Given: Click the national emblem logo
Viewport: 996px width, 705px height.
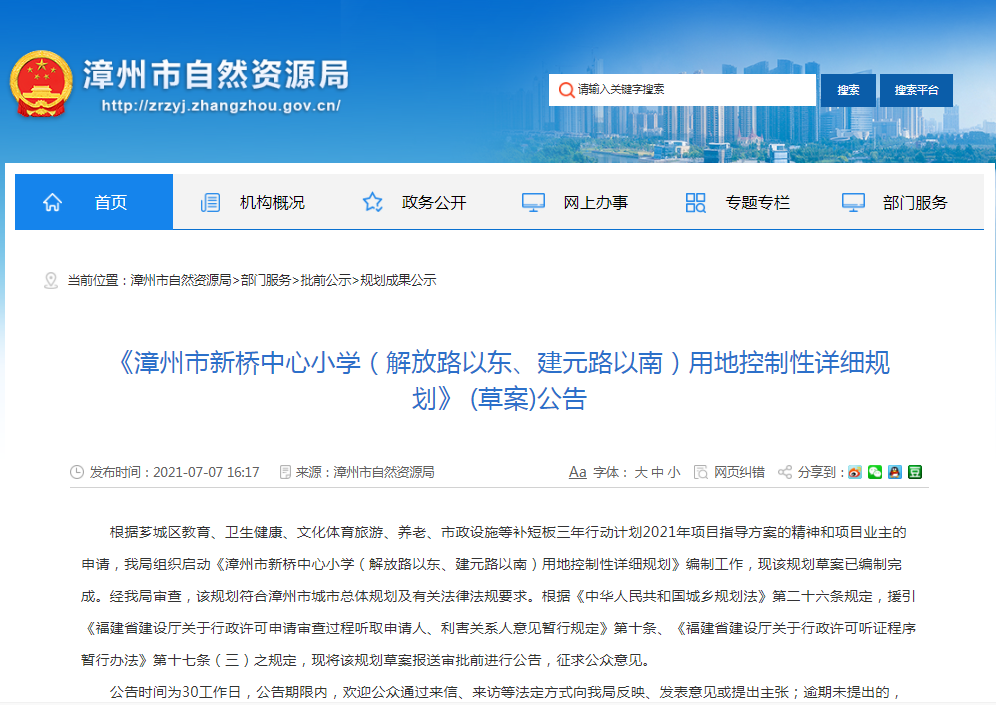Looking at the screenshot, I should pyautogui.click(x=41, y=84).
